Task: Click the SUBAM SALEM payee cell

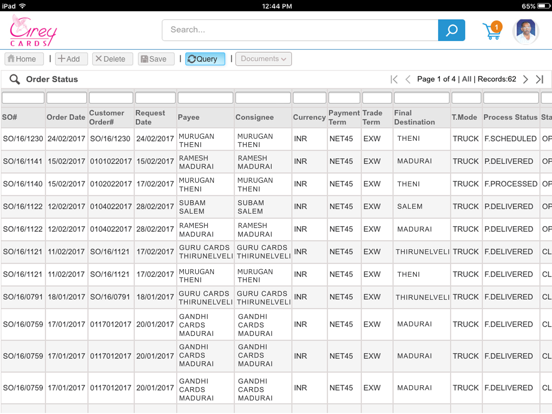Action: coord(206,207)
